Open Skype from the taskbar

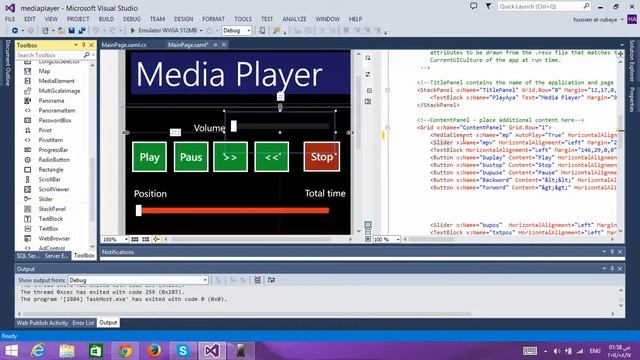point(183,351)
